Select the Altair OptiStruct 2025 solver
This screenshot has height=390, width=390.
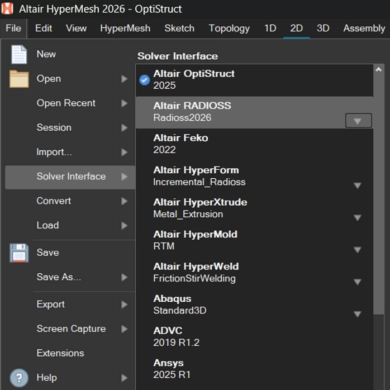pyautogui.click(x=255, y=80)
